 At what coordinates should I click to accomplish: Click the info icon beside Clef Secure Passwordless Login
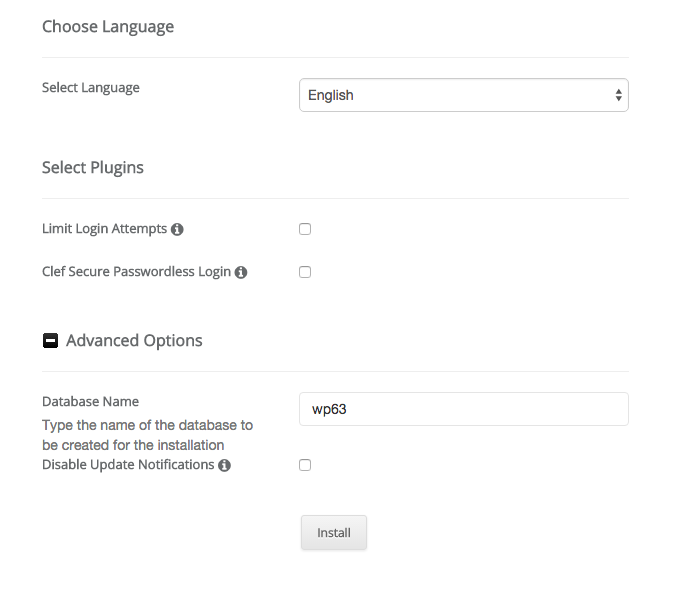click(x=241, y=272)
